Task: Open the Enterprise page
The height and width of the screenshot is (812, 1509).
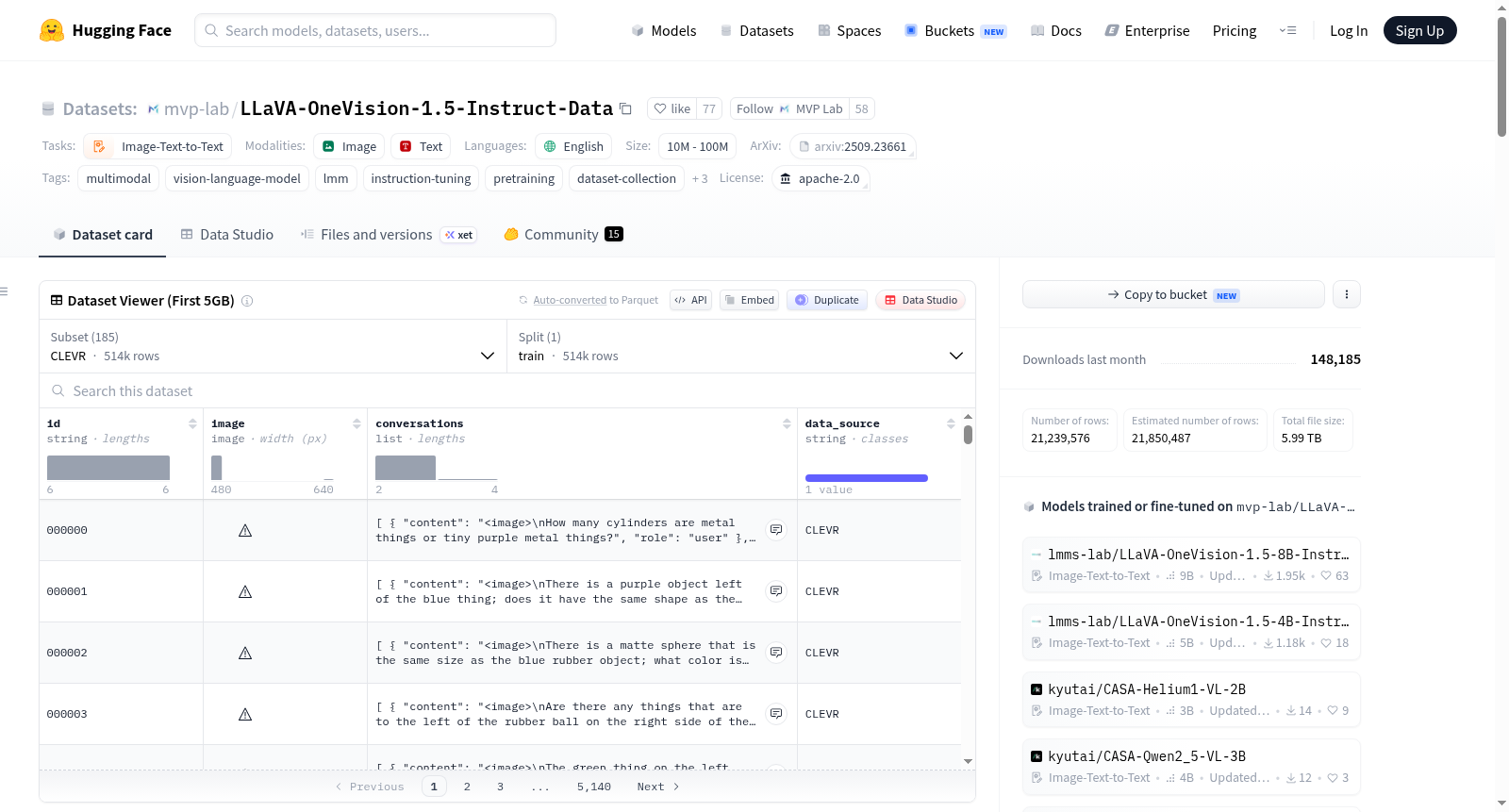Action: 1147,30
